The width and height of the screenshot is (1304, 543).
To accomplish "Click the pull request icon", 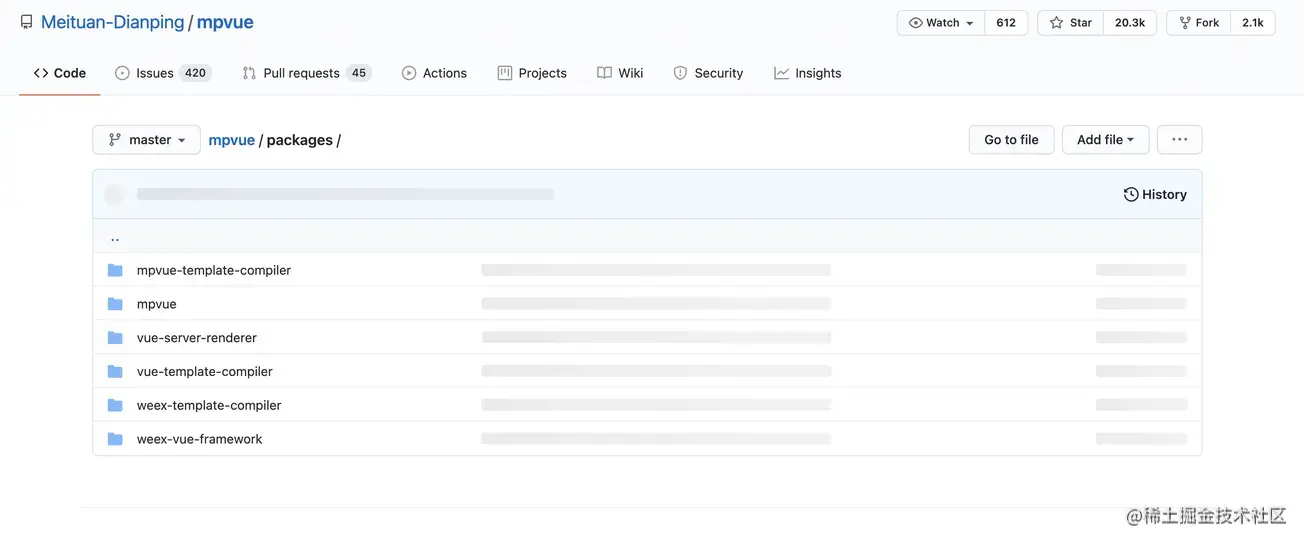I will pyautogui.click(x=249, y=73).
